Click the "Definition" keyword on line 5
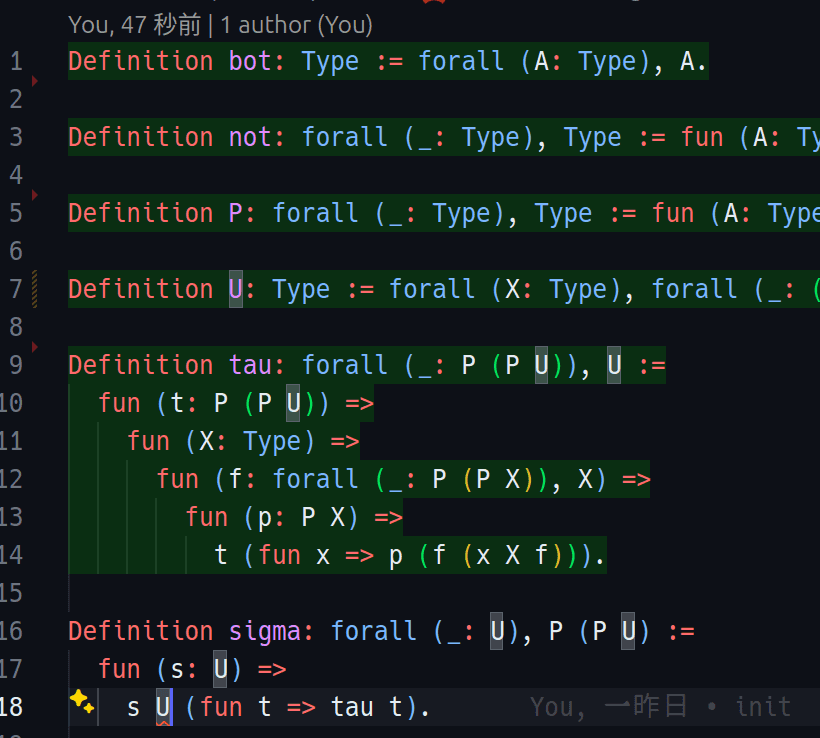Viewport: 820px width, 738px height. (141, 213)
